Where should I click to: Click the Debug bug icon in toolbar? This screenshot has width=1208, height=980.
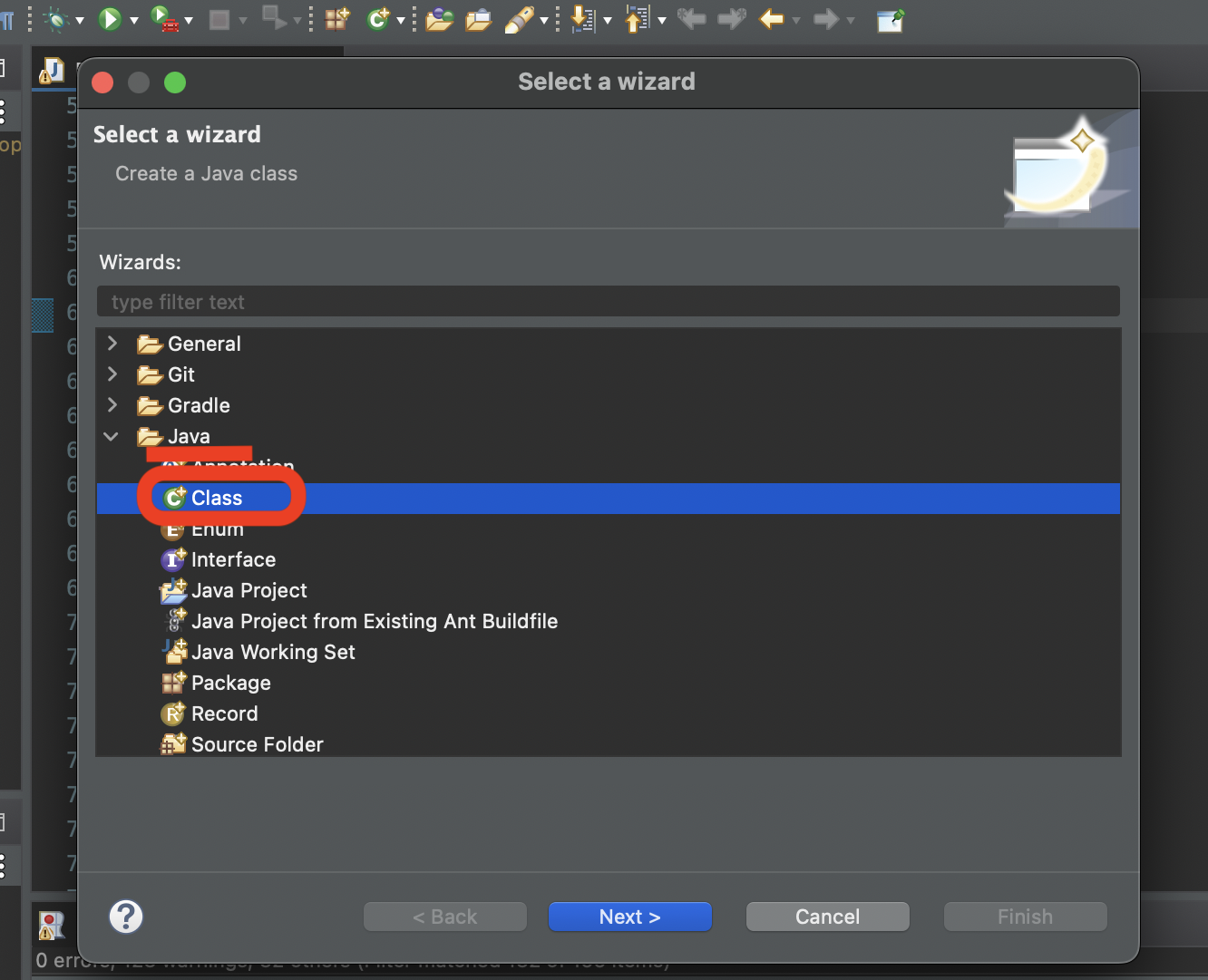56,18
